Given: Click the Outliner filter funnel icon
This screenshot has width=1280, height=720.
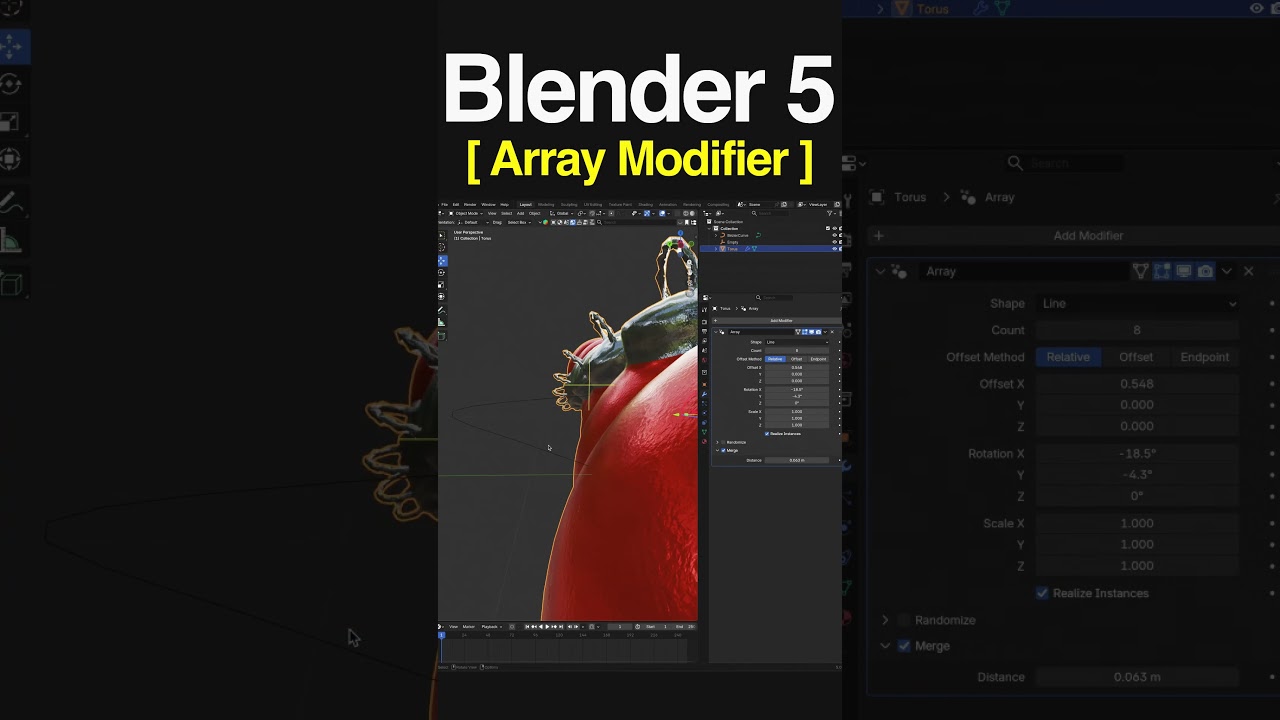Looking at the screenshot, I should (x=830, y=213).
